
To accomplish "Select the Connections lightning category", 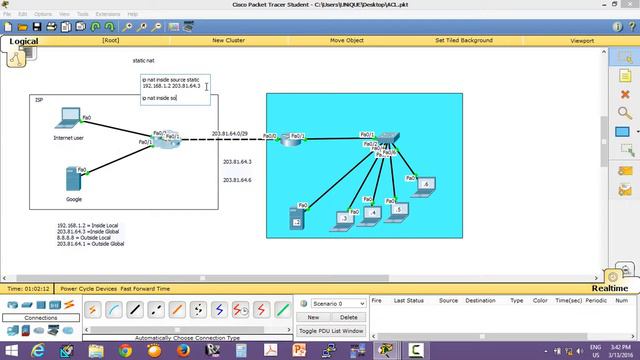I will [x=69, y=304].
